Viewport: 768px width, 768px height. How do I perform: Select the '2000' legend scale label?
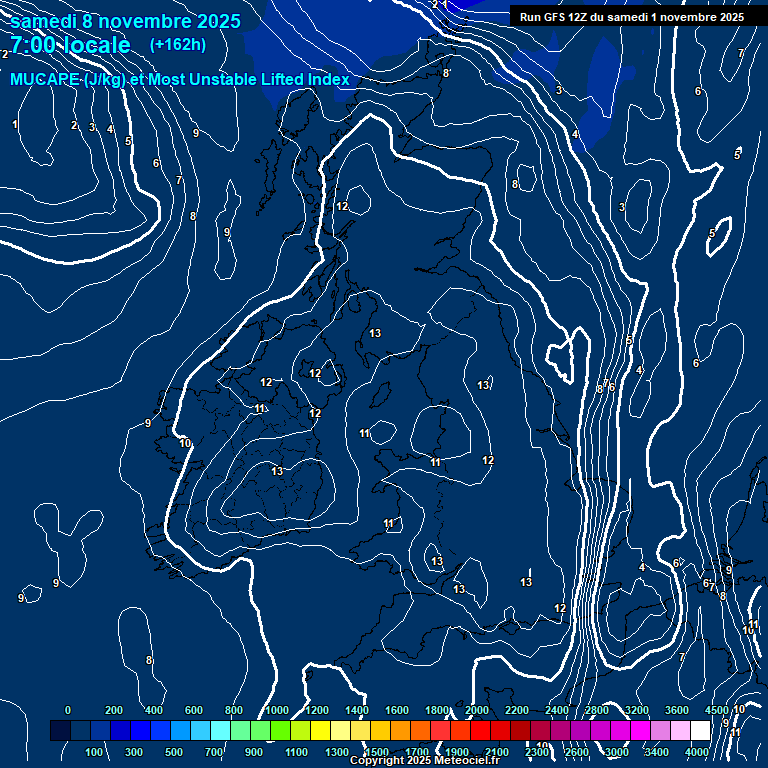pos(477,710)
